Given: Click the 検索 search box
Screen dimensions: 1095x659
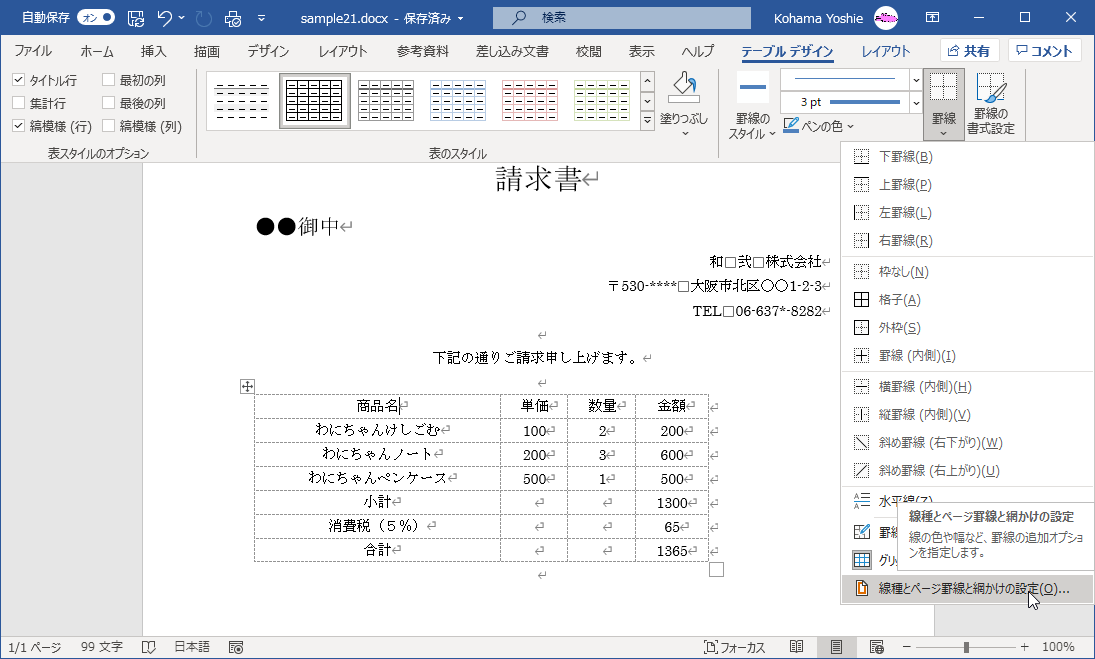Looking at the screenshot, I should pos(620,17).
